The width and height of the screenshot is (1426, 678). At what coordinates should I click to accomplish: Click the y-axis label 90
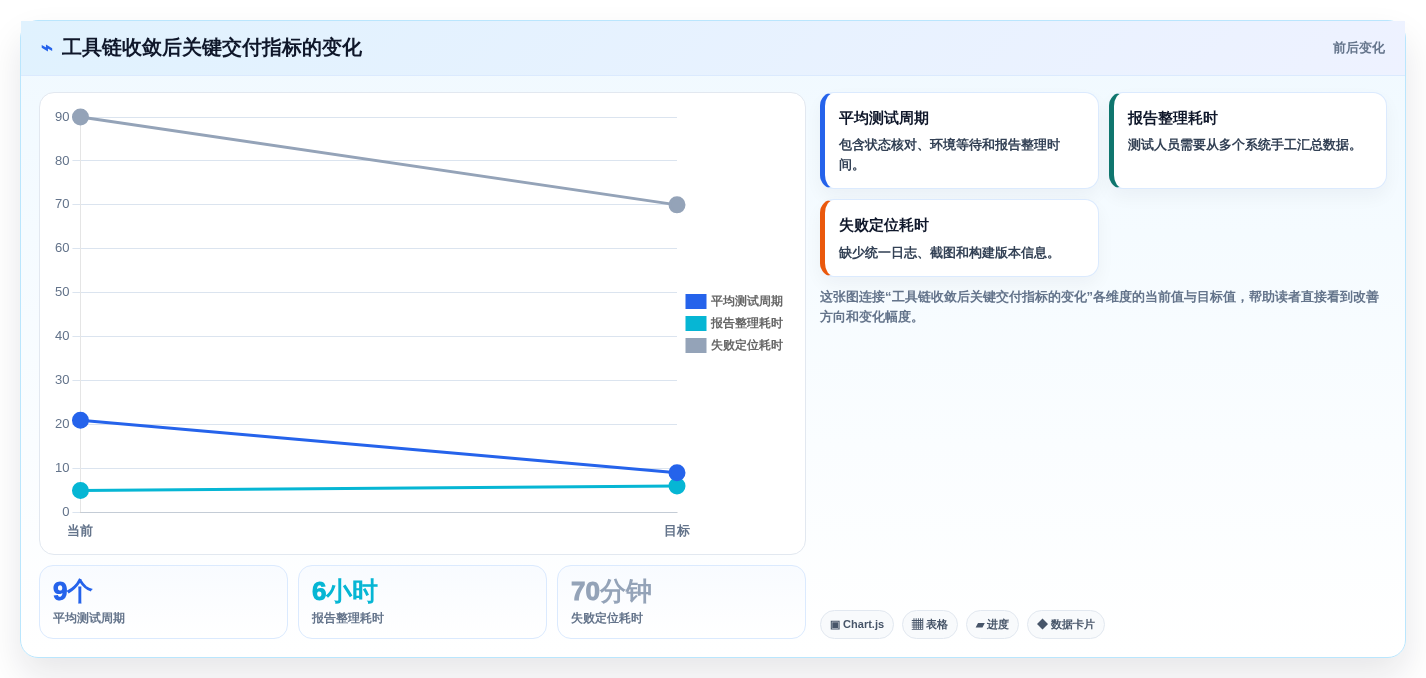[x=62, y=117]
